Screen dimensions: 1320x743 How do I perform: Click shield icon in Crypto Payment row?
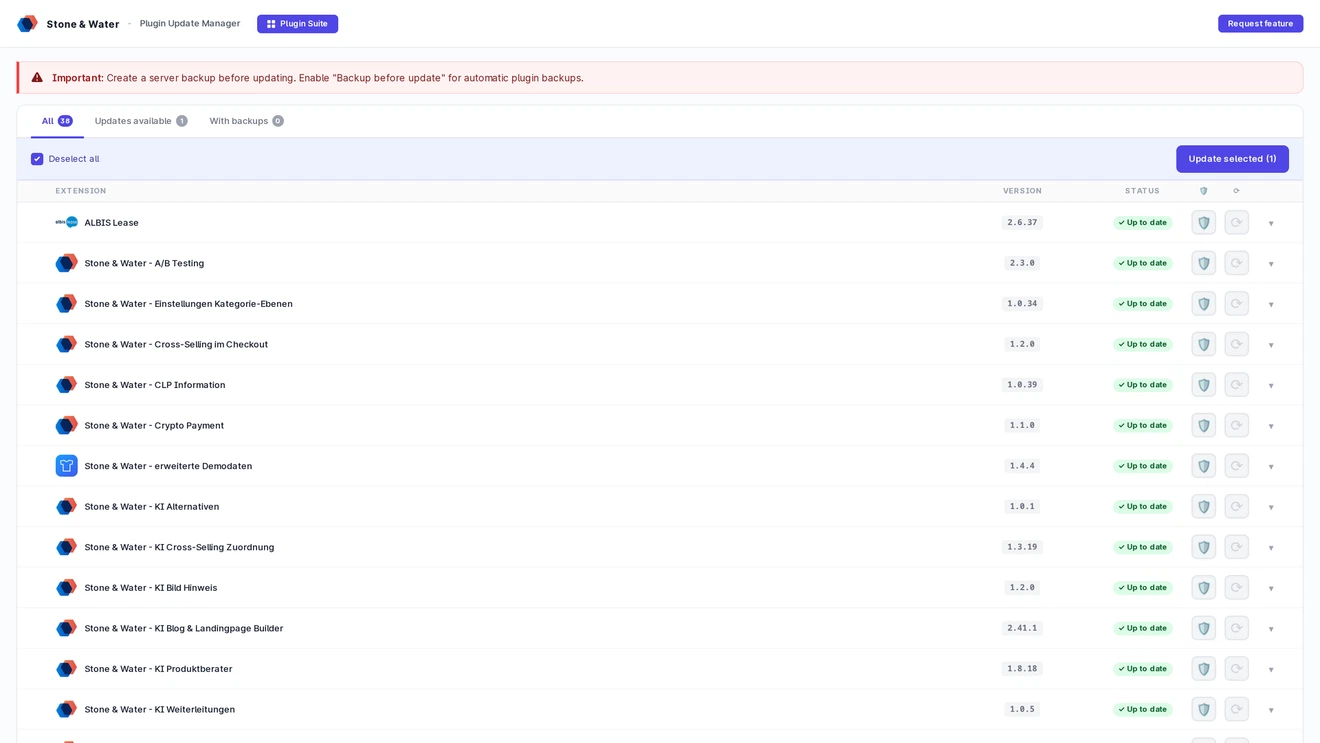pos(1204,425)
